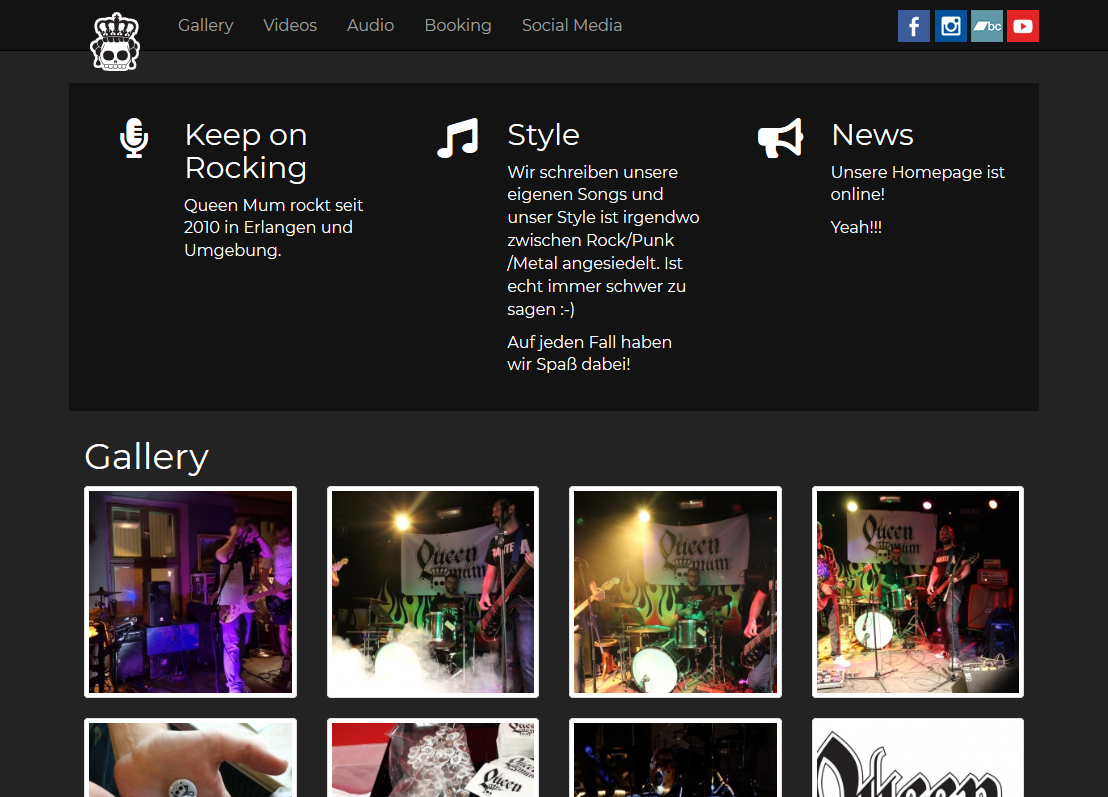This screenshot has height=797, width=1108.
Task: Open the purple-lit guitarist gallery photo
Action: (x=191, y=592)
